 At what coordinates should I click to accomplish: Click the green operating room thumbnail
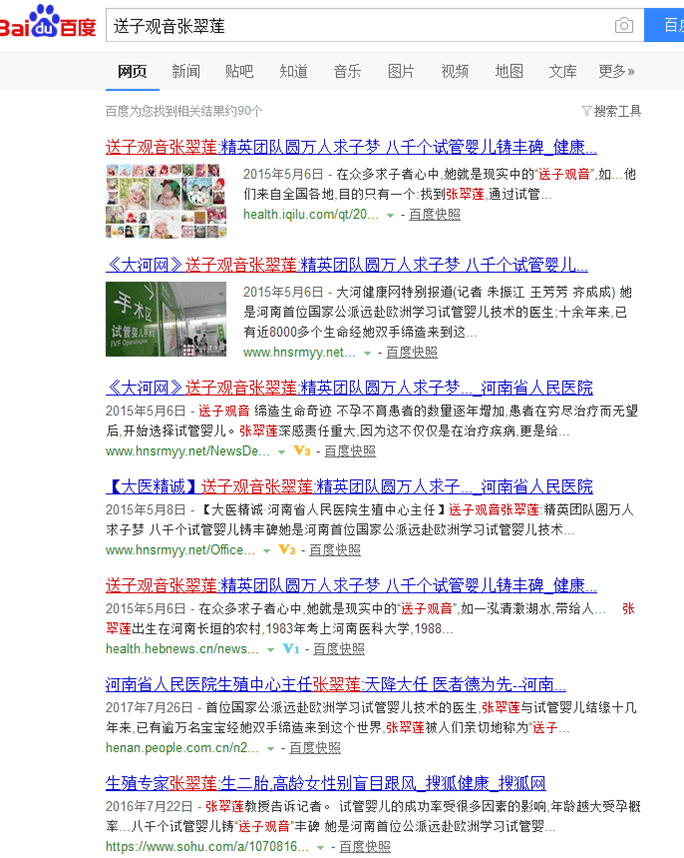(x=166, y=319)
